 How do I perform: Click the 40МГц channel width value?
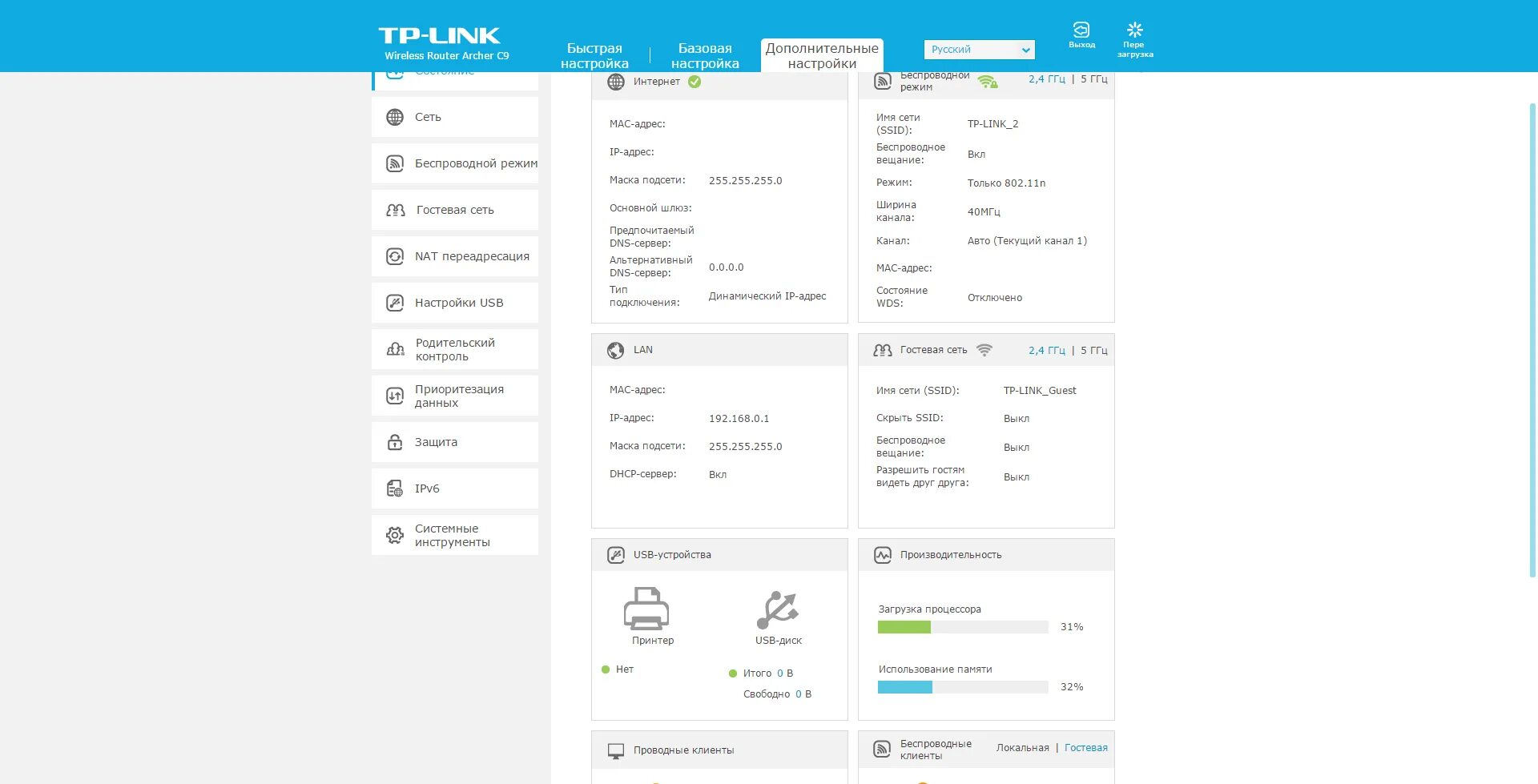(984, 212)
